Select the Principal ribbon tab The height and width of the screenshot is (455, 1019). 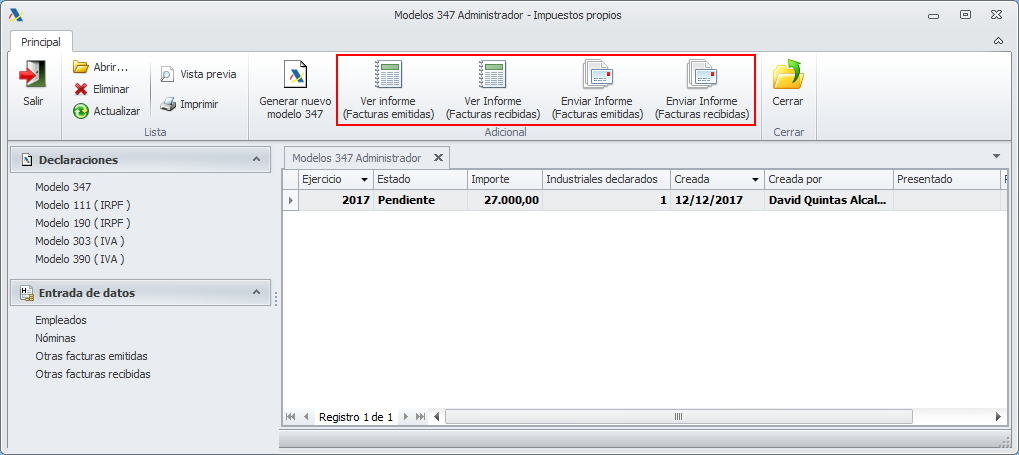[41, 42]
